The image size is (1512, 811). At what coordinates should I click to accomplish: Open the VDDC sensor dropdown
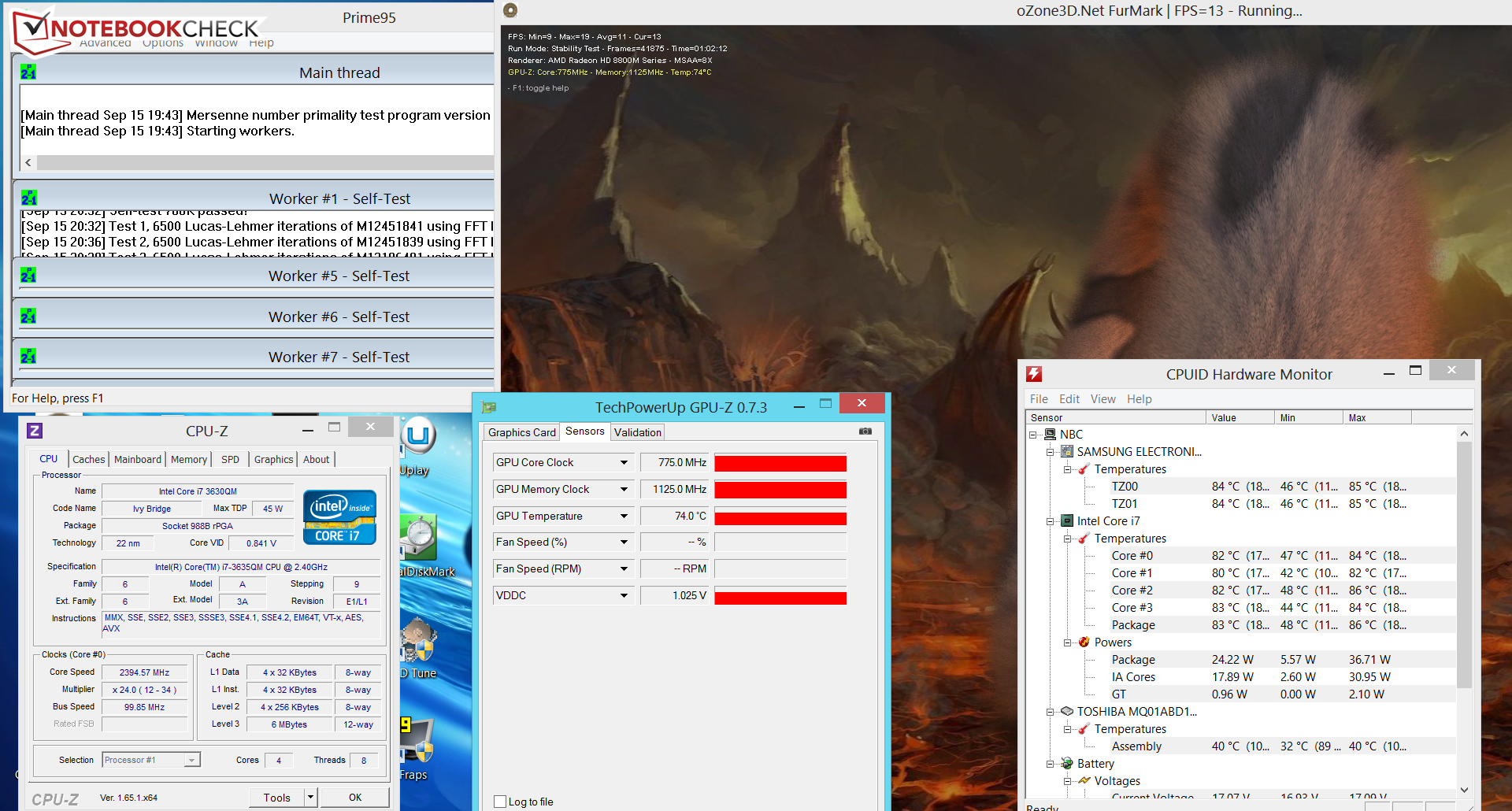(624, 595)
